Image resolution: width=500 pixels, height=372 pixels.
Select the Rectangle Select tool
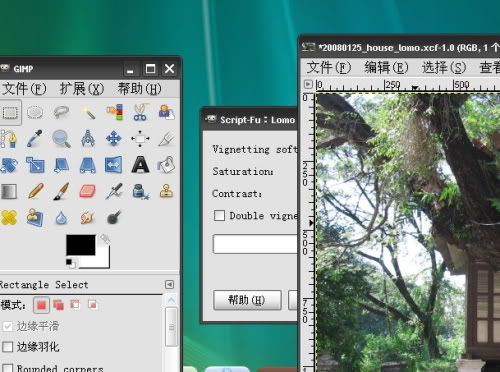[10, 112]
